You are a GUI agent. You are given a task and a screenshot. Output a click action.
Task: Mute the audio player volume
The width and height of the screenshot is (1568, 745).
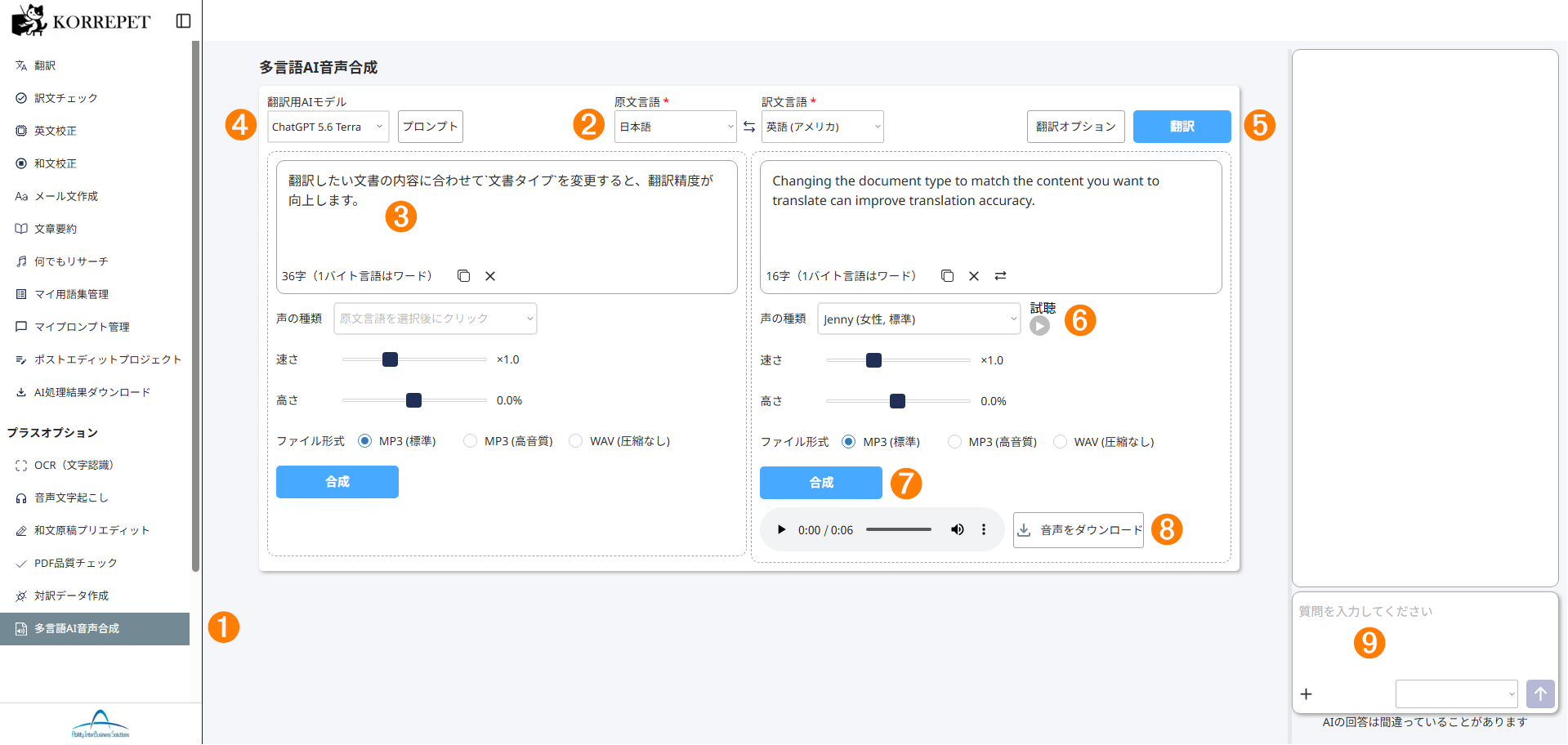[957, 530]
